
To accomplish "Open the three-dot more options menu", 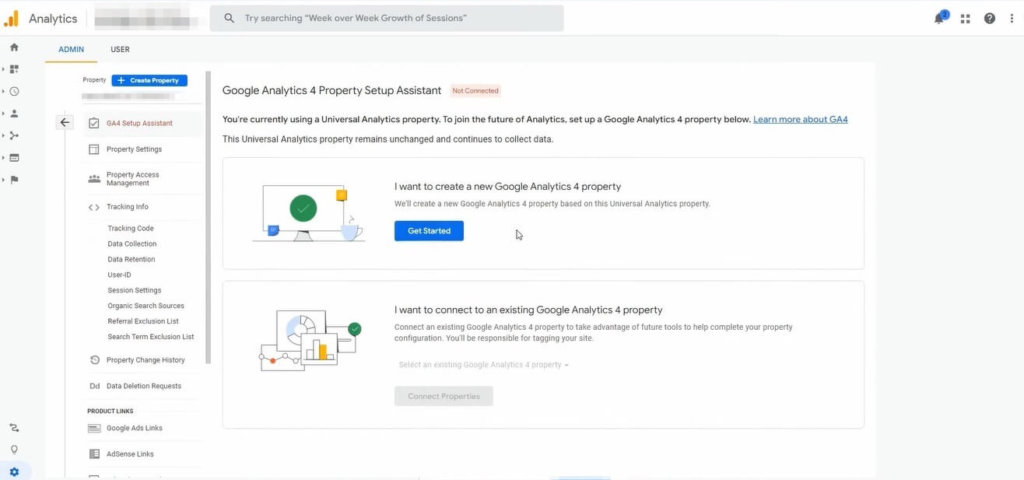I will (x=1010, y=18).
